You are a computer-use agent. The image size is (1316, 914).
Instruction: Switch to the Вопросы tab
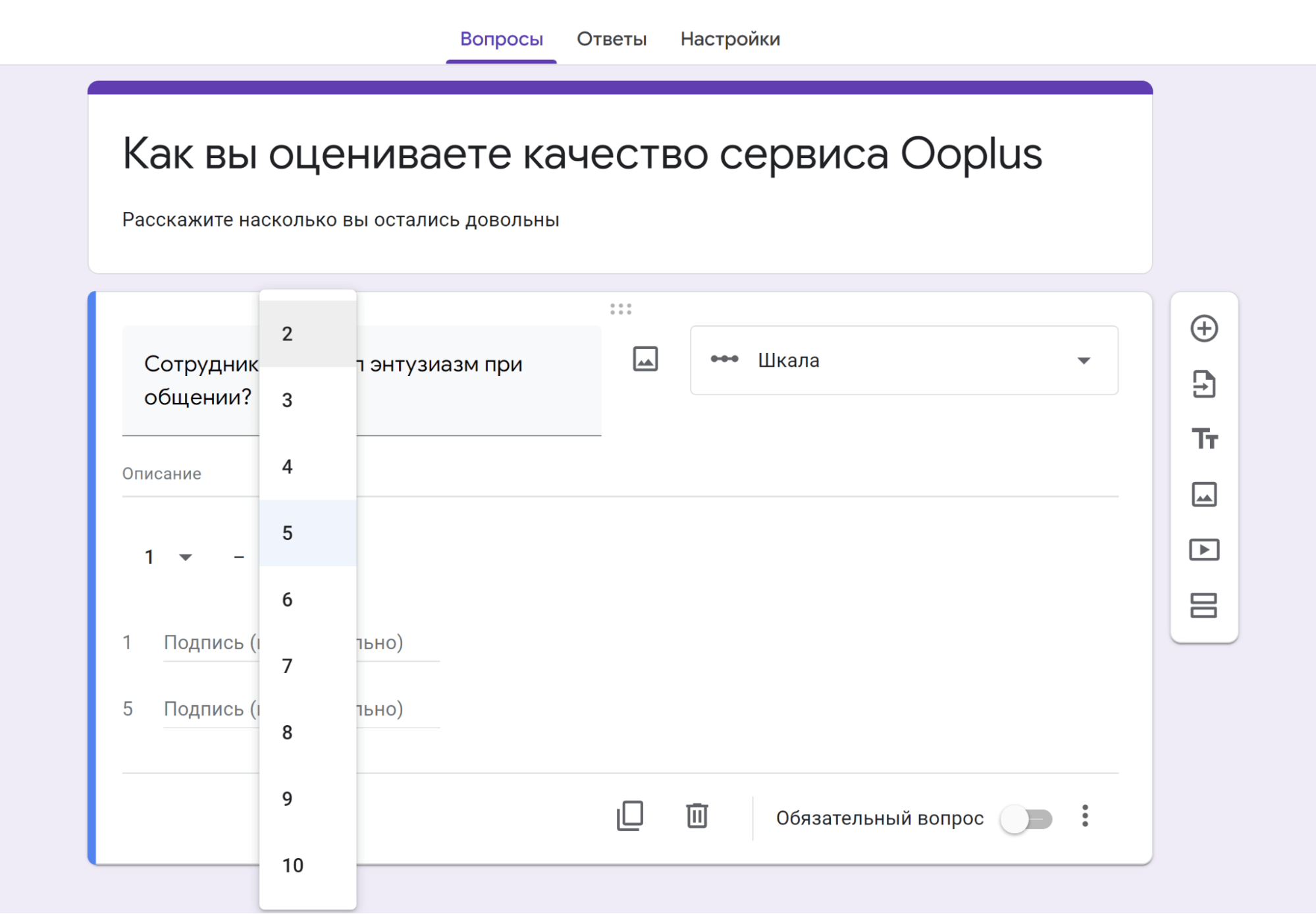click(x=501, y=39)
